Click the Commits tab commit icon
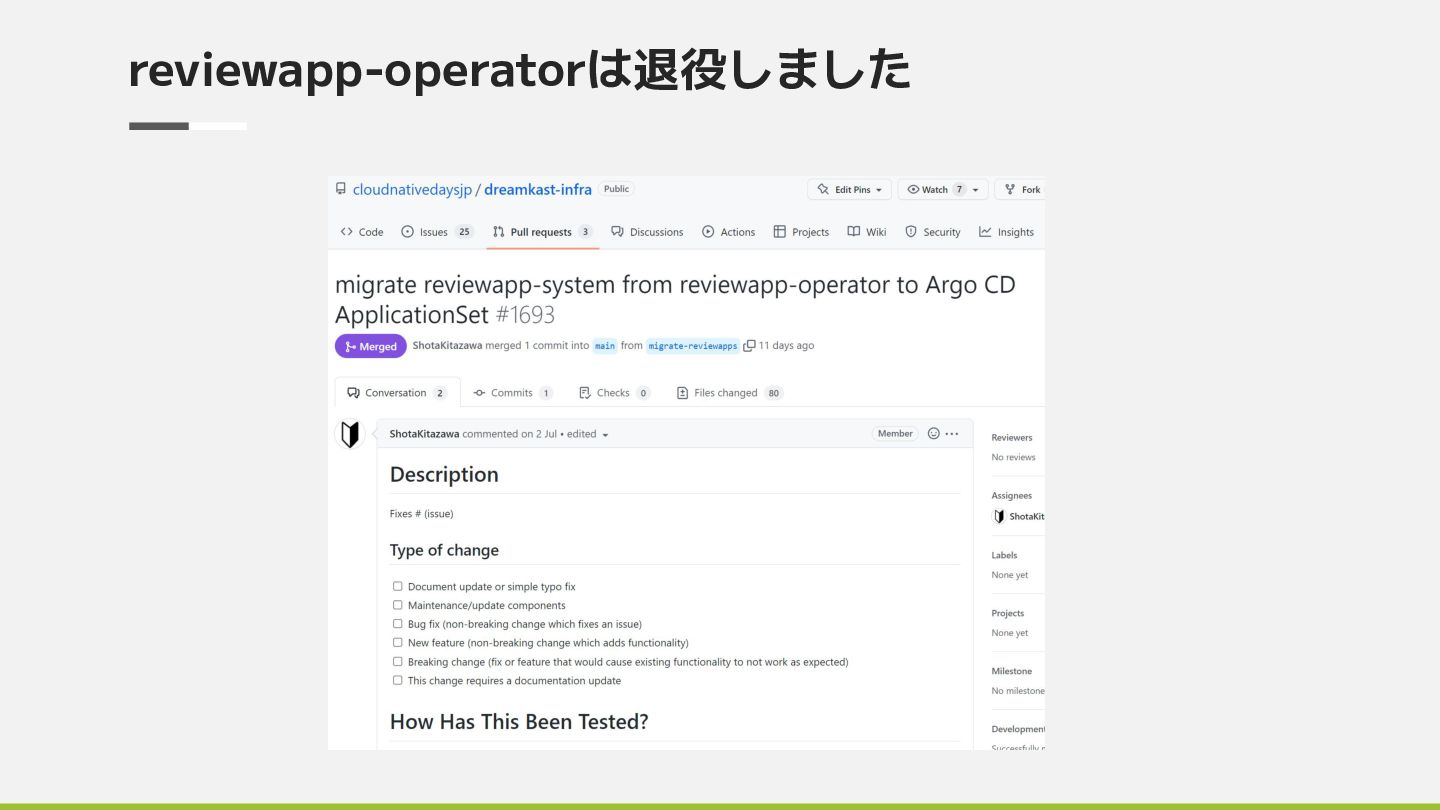Viewport: 1440px width, 810px height. [480, 393]
